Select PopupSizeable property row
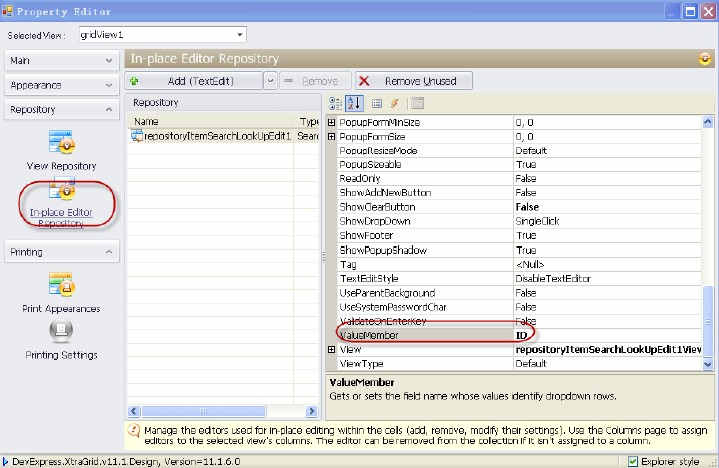 click(x=519, y=165)
